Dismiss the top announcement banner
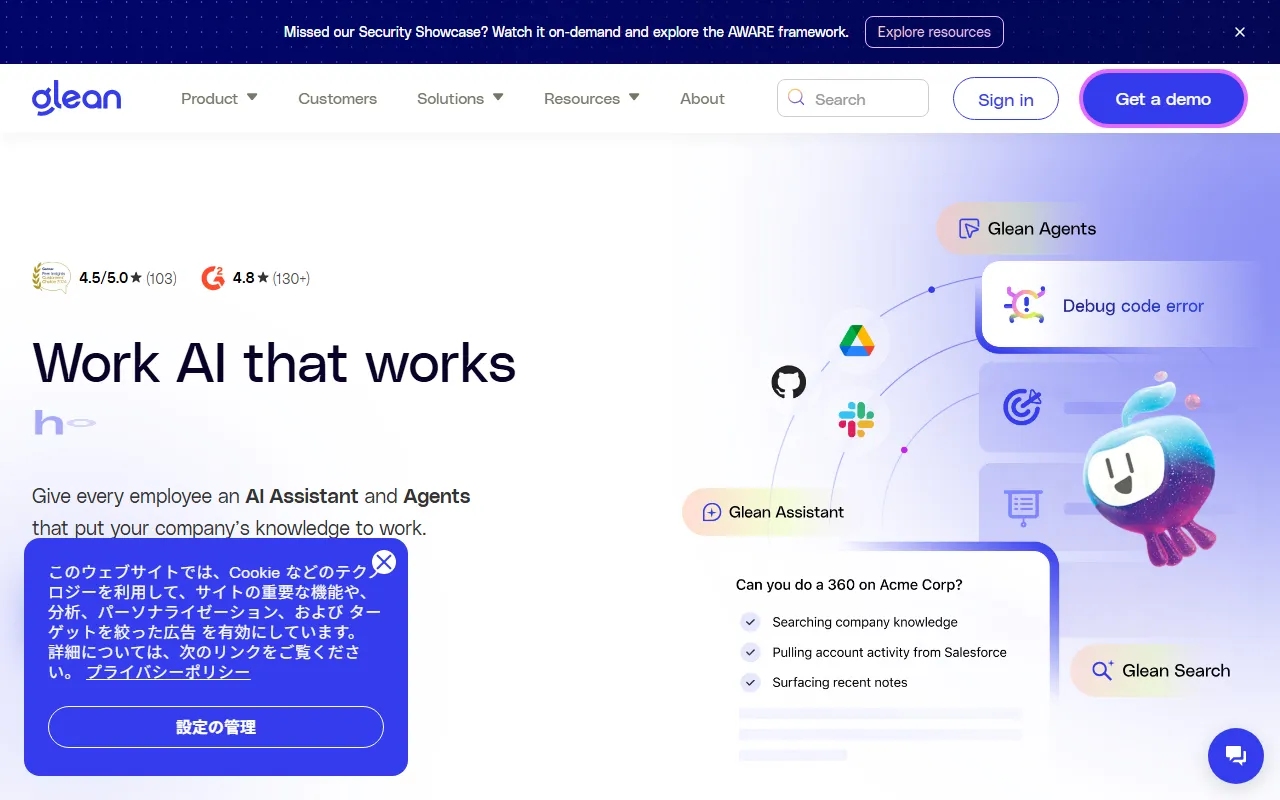This screenshot has width=1280, height=800. tap(1240, 32)
